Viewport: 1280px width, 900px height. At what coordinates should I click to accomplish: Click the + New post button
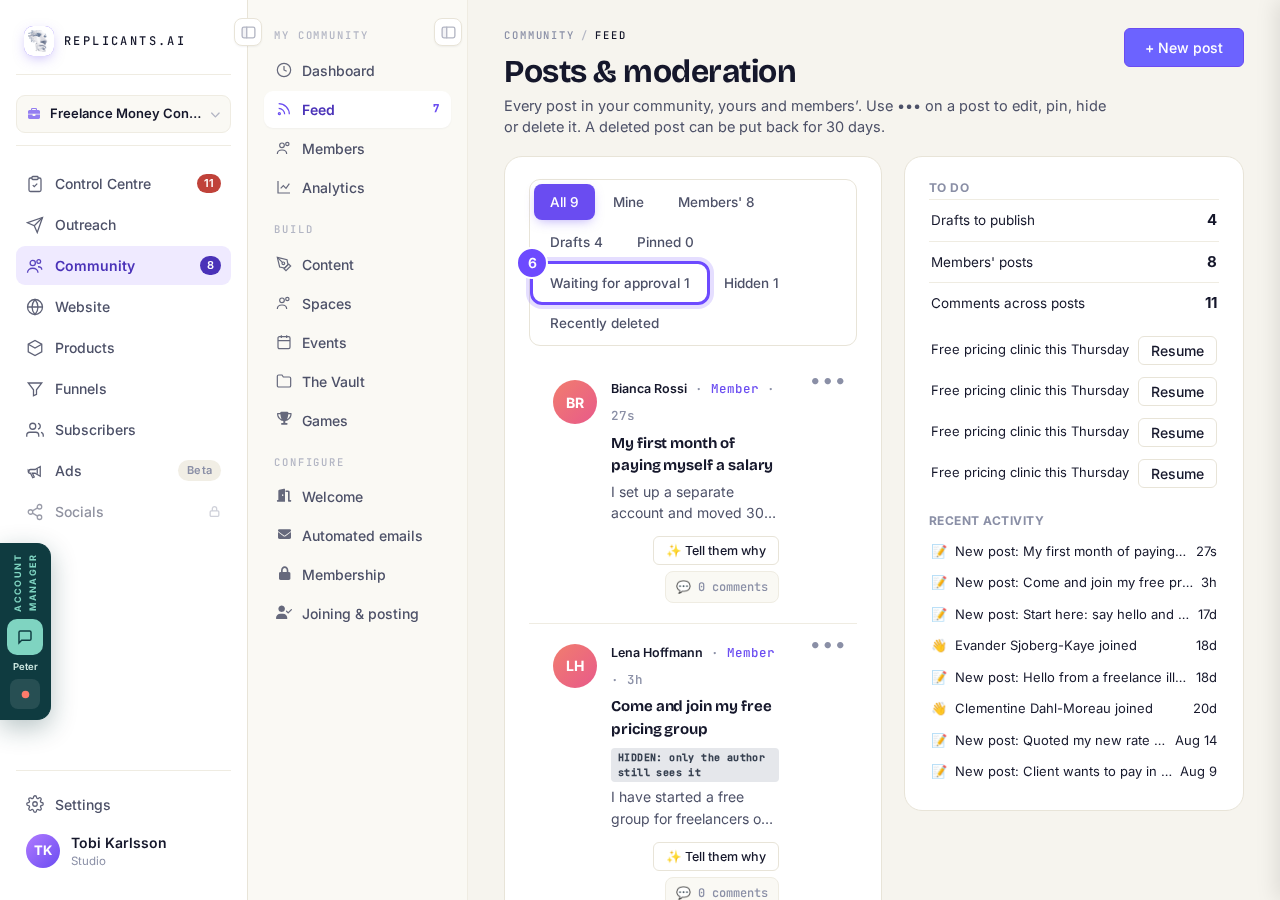click(1184, 47)
